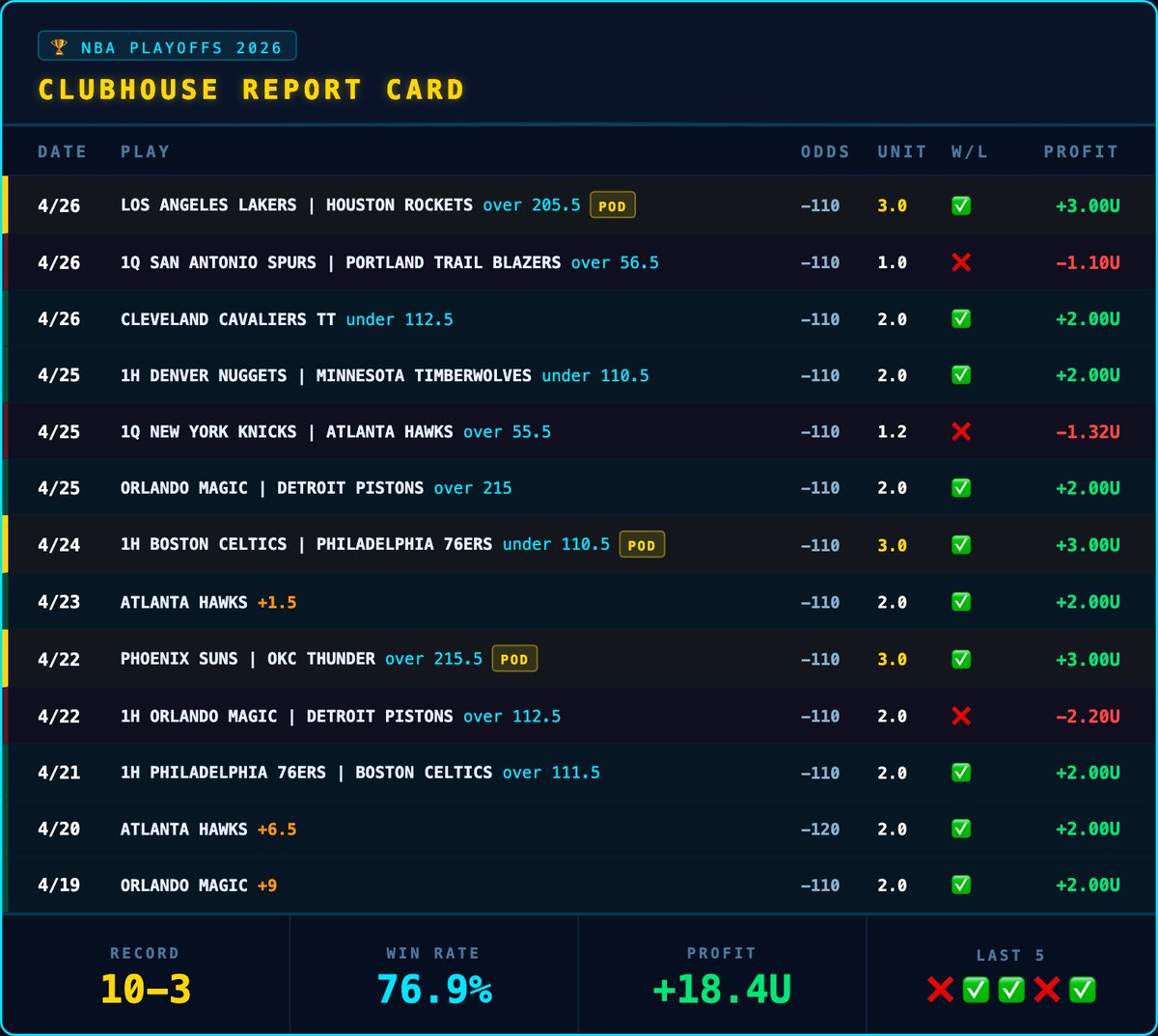Click the POD badge on the Suns | OKC Thunder play
Image resolution: width=1158 pixels, height=1036 pixels.
514,659
